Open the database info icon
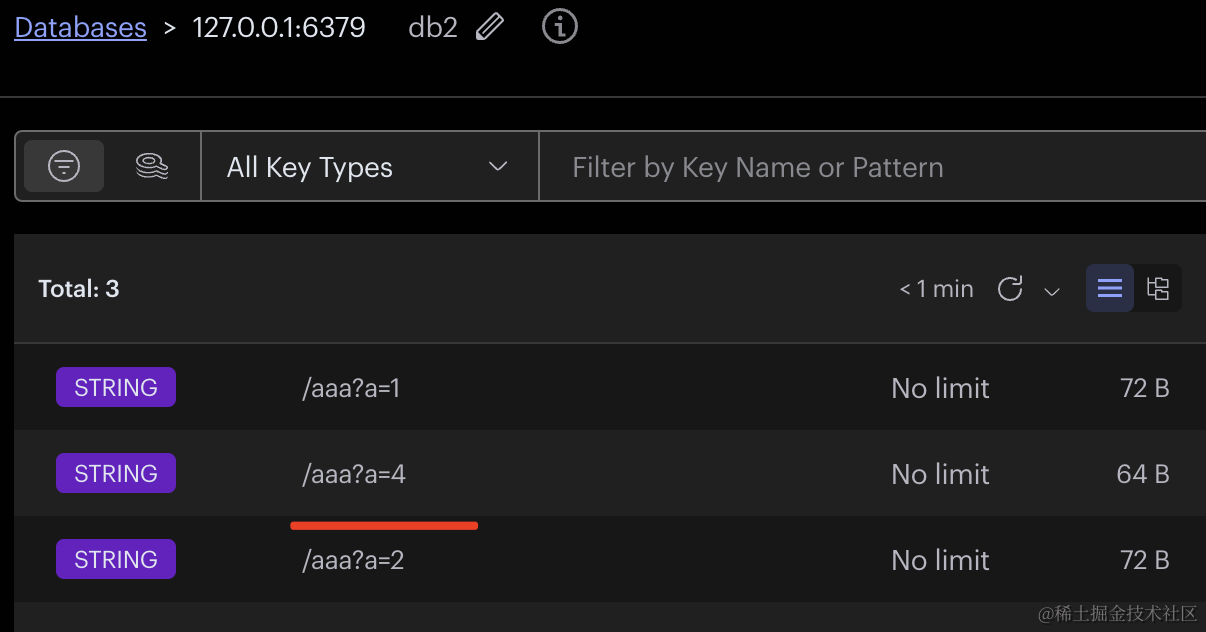Screen dimensions: 1206x632 coord(560,27)
